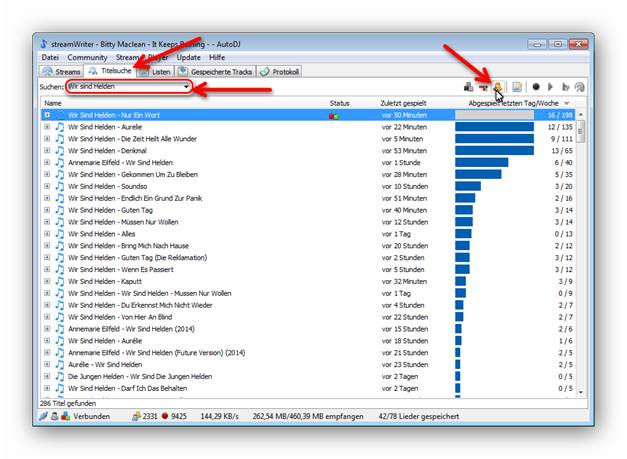This screenshot has height=459, width=627.
Task: Click the play-in-external-player icon
Action: (x=565, y=86)
